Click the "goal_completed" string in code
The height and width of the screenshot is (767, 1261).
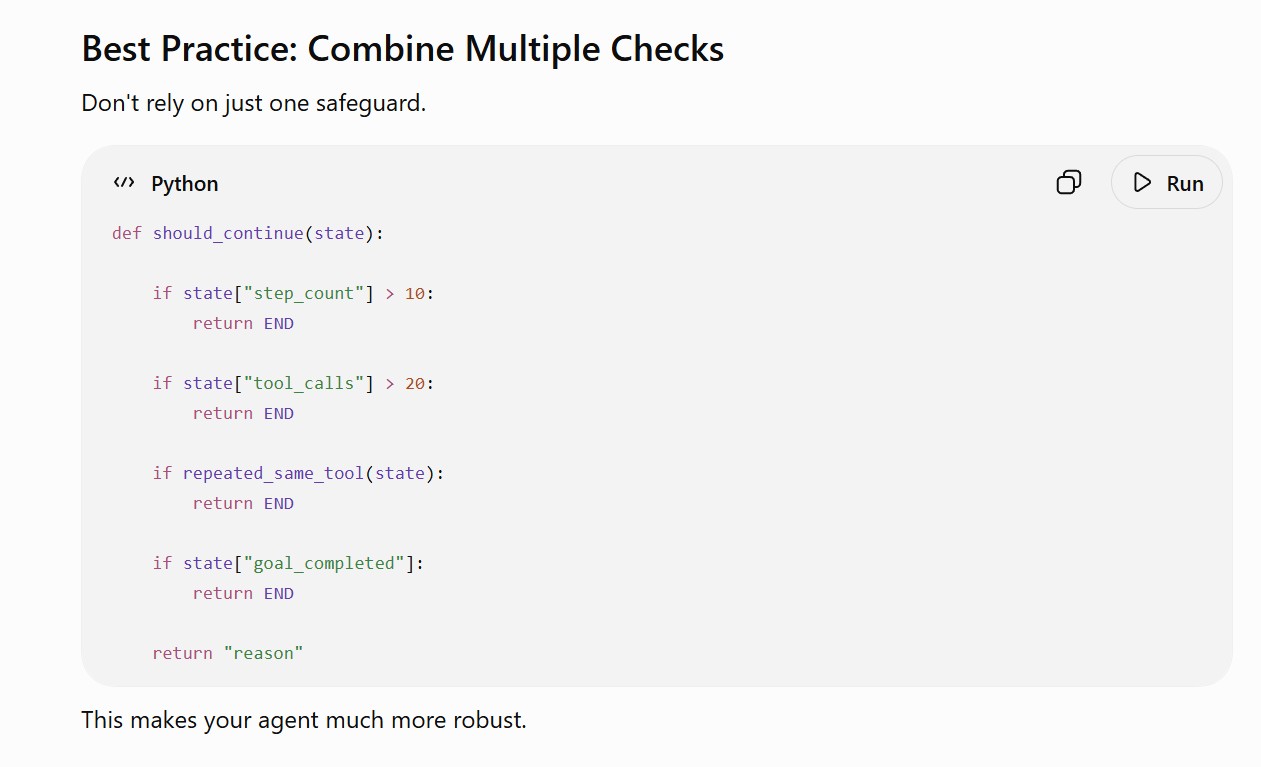(x=324, y=563)
